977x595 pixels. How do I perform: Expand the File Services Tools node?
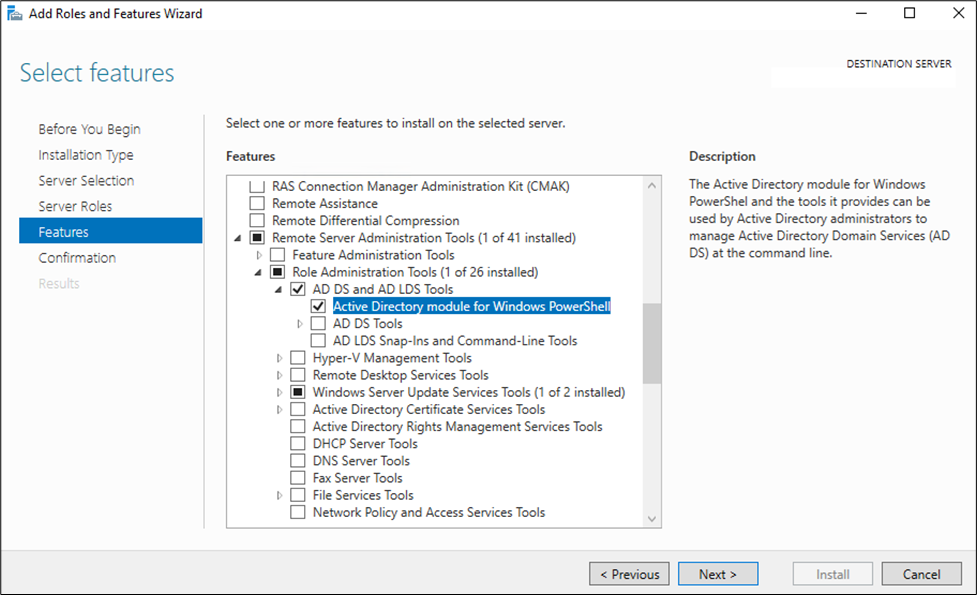pyautogui.click(x=279, y=495)
